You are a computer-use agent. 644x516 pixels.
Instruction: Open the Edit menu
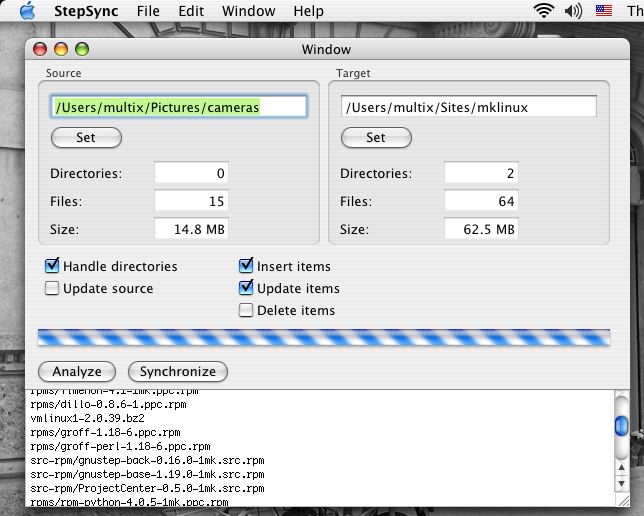click(x=191, y=11)
